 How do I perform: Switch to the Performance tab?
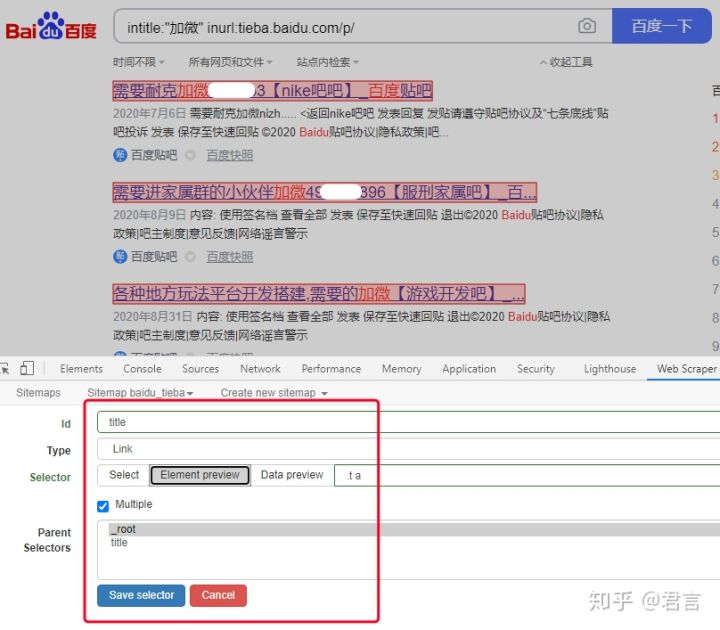(331, 369)
